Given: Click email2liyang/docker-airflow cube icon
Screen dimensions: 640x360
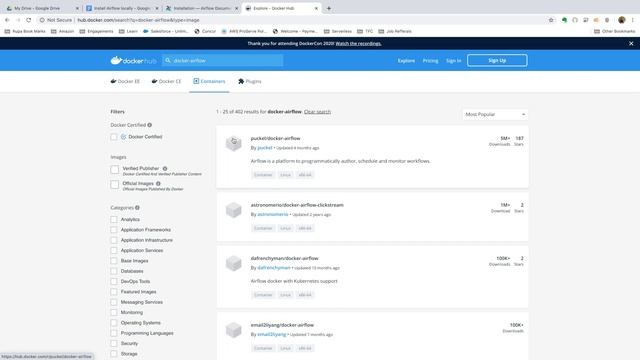Looking at the screenshot, I should (234, 330).
